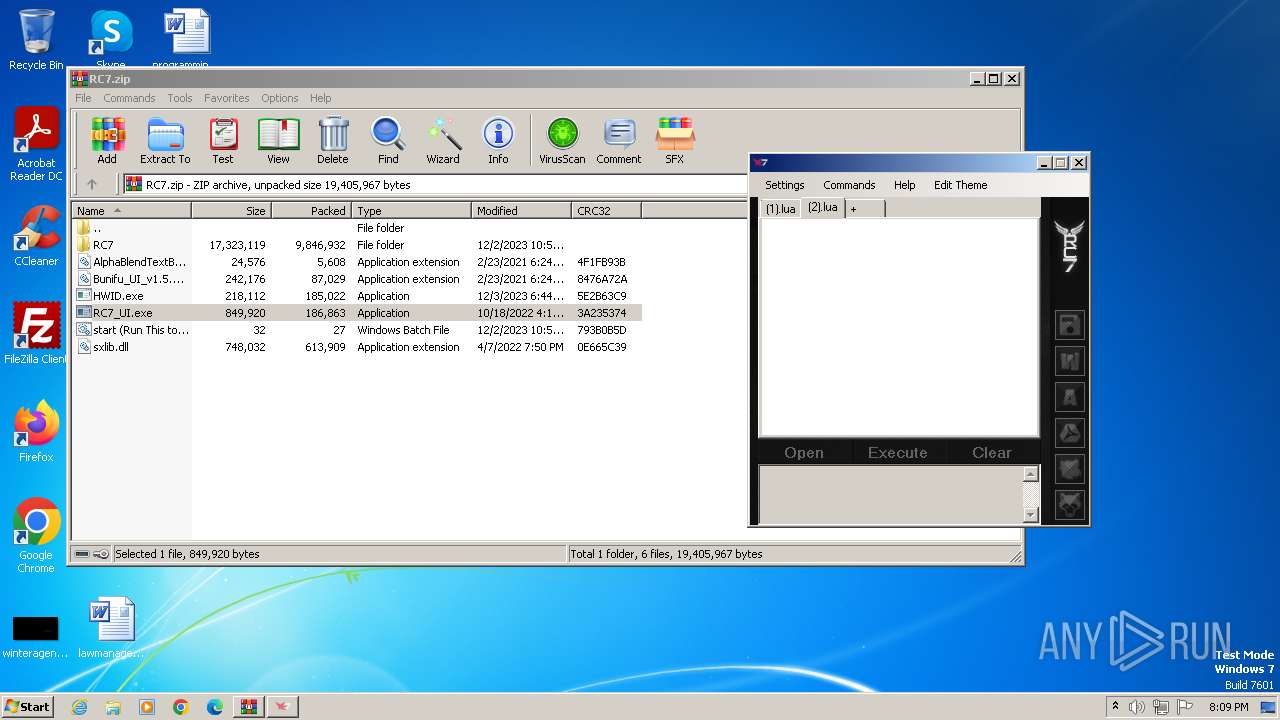The width and height of the screenshot is (1280, 720).
Task: Select the start batch file row
Action: 357,330
